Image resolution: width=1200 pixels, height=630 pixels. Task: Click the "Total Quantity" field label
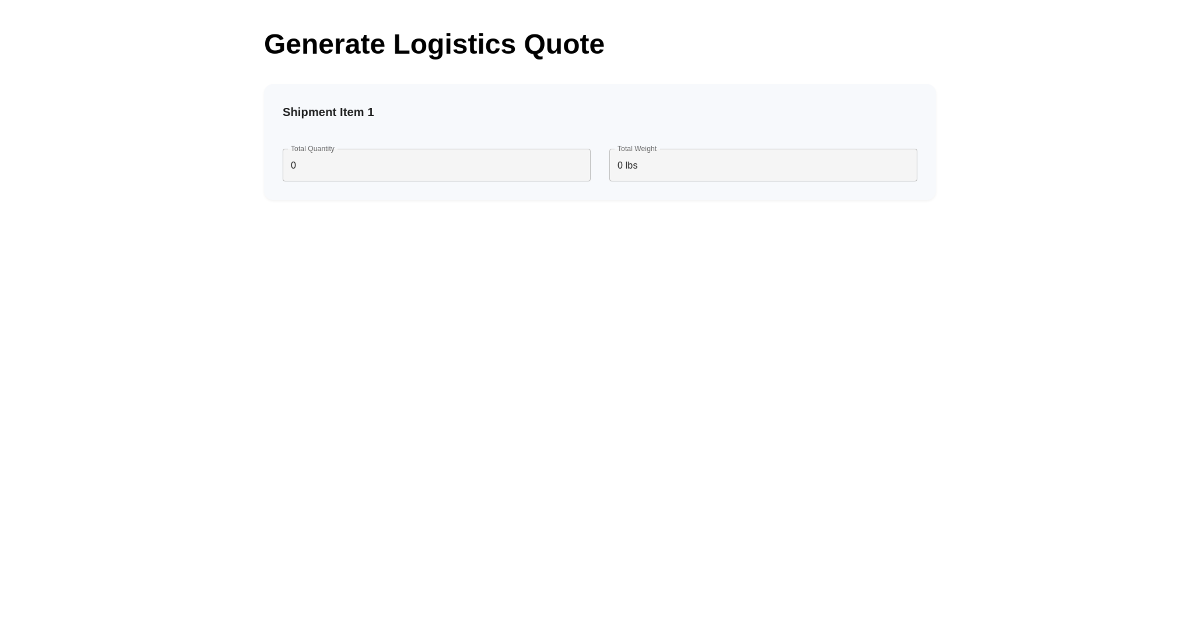point(313,149)
